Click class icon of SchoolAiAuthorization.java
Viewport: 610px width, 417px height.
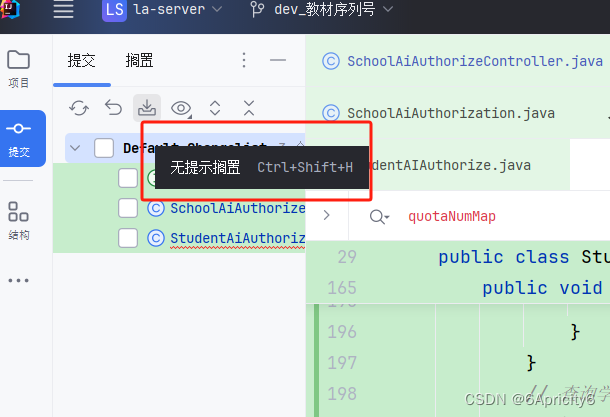(x=331, y=113)
